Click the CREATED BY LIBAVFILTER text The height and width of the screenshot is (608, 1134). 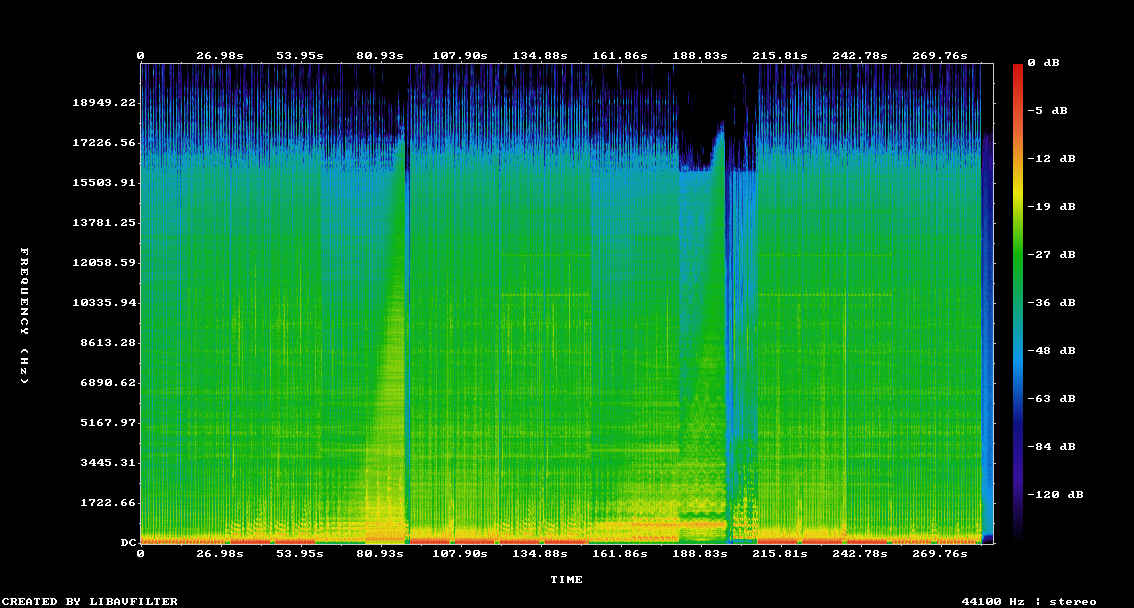tap(89, 602)
